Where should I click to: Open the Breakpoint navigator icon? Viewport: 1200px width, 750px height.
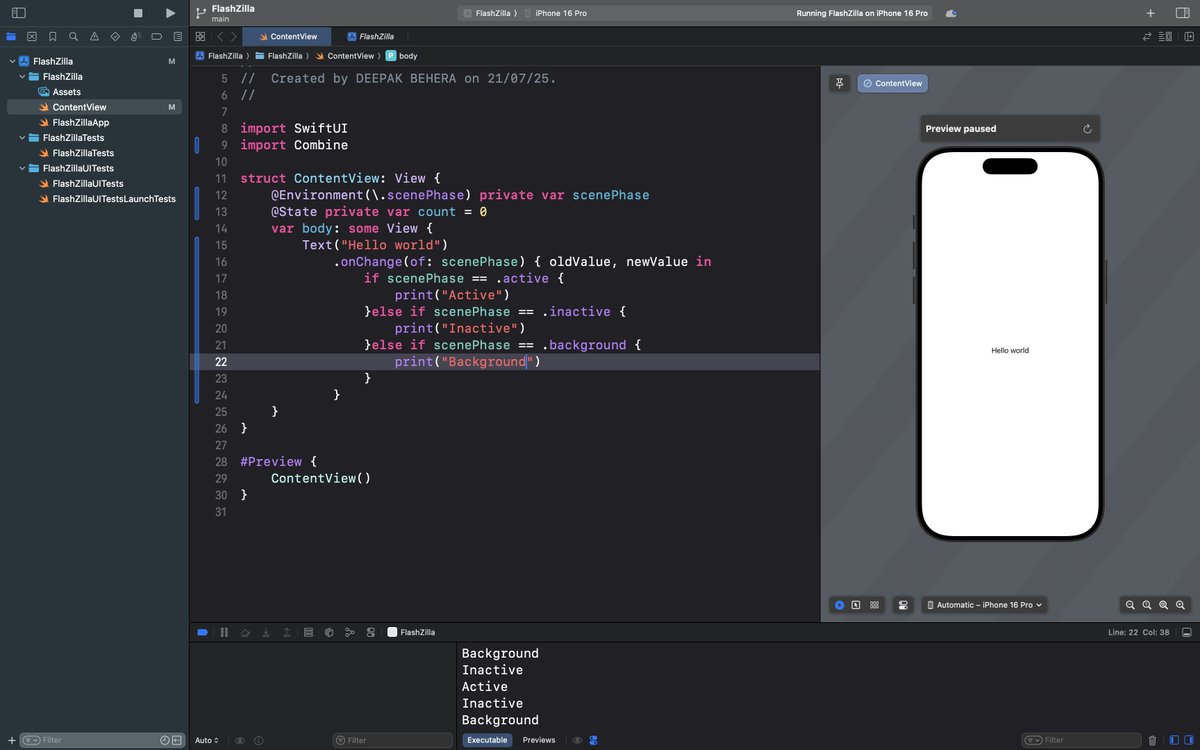pyautogui.click(x=156, y=36)
